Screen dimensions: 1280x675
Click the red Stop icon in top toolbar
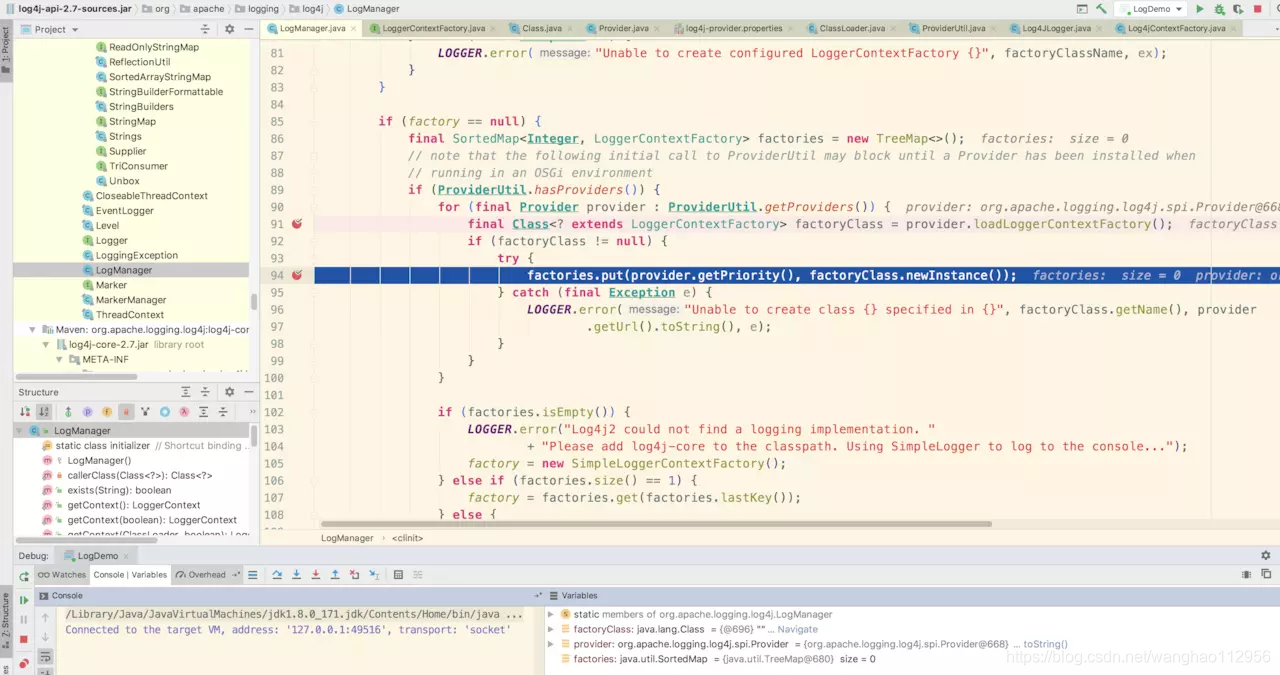pos(1257,9)
